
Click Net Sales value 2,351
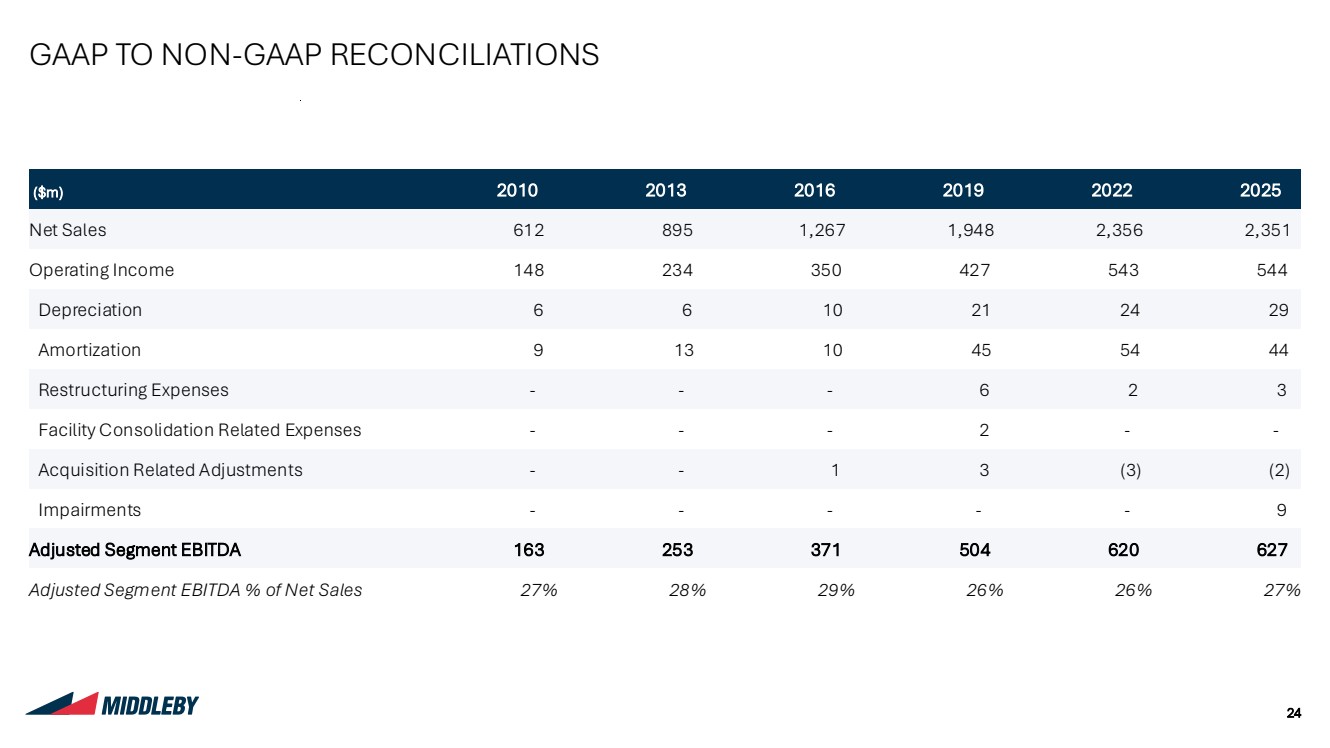tap(1266, 230)
